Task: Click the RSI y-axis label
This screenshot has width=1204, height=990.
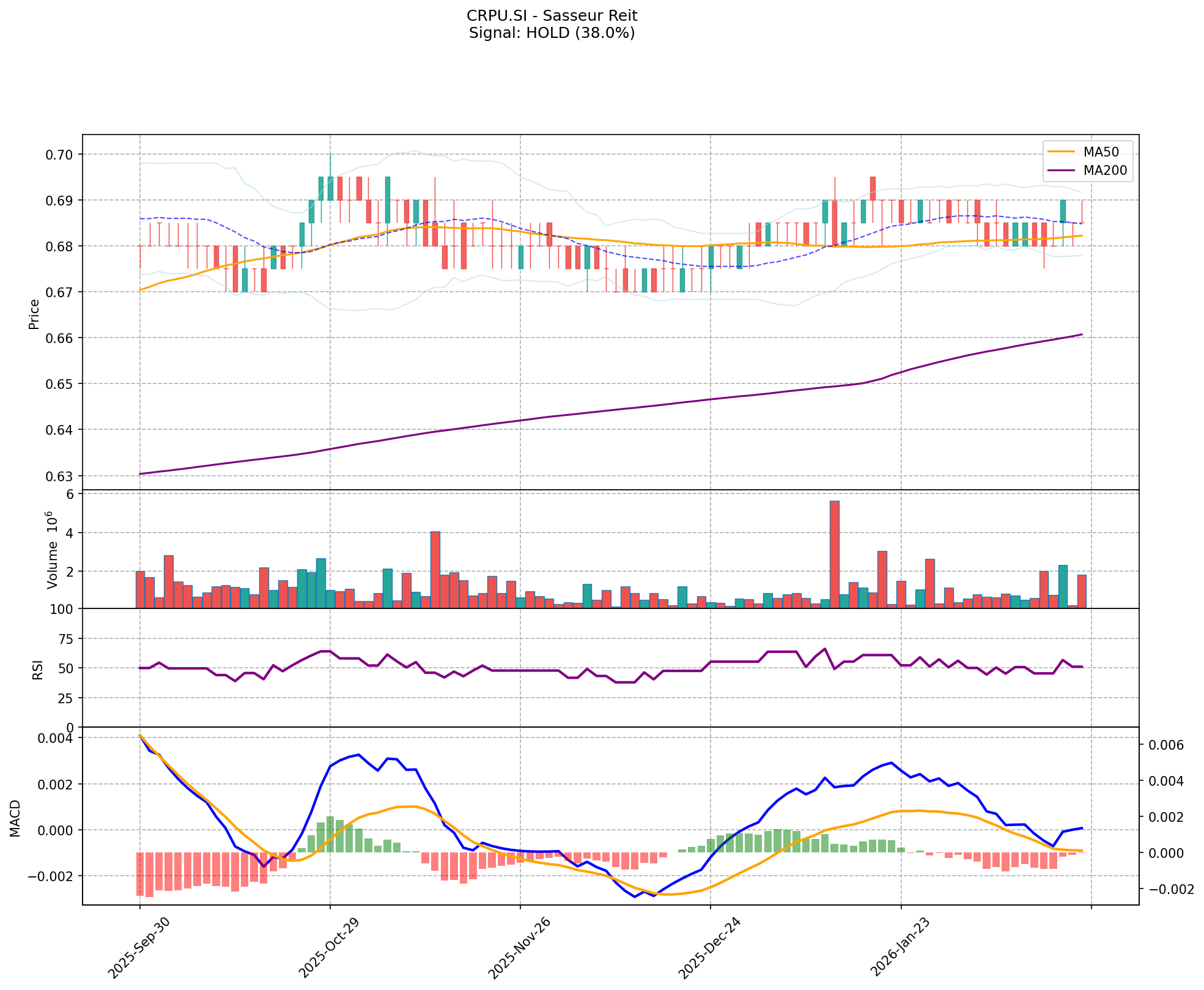Action: click(38, 669)
